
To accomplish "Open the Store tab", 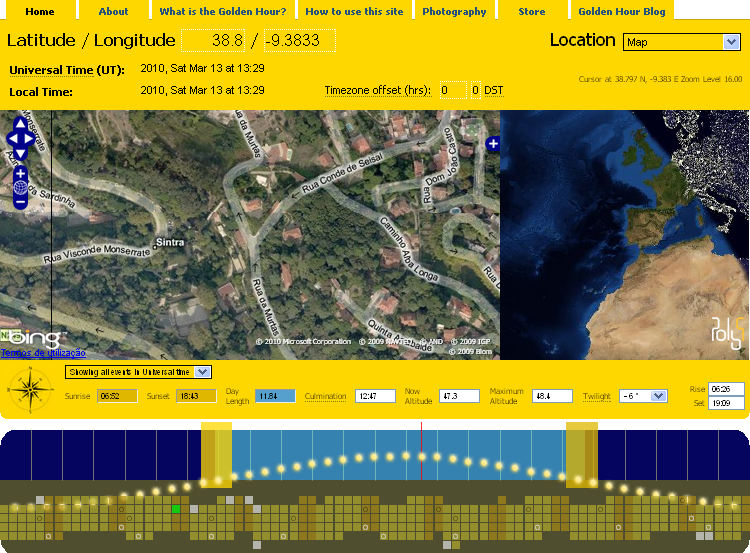I will 532,11.
